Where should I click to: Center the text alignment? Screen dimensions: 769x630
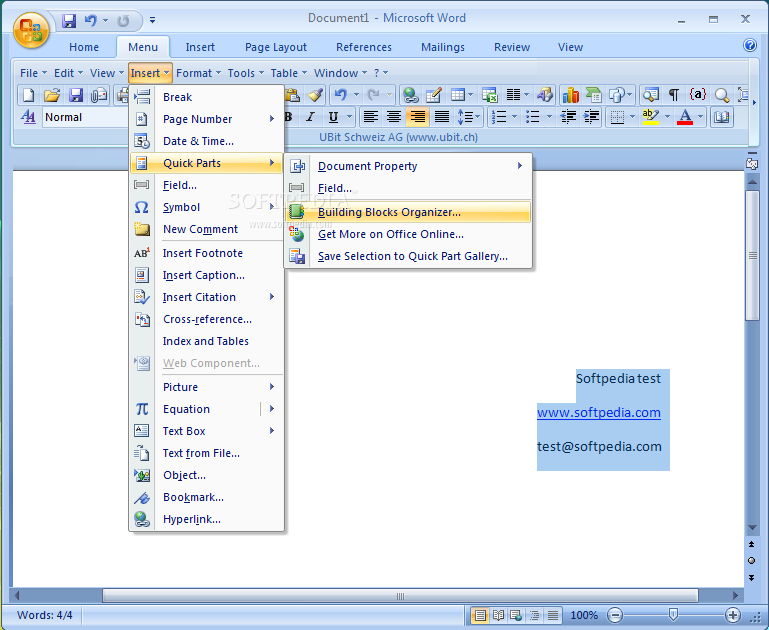pos(394,117)
